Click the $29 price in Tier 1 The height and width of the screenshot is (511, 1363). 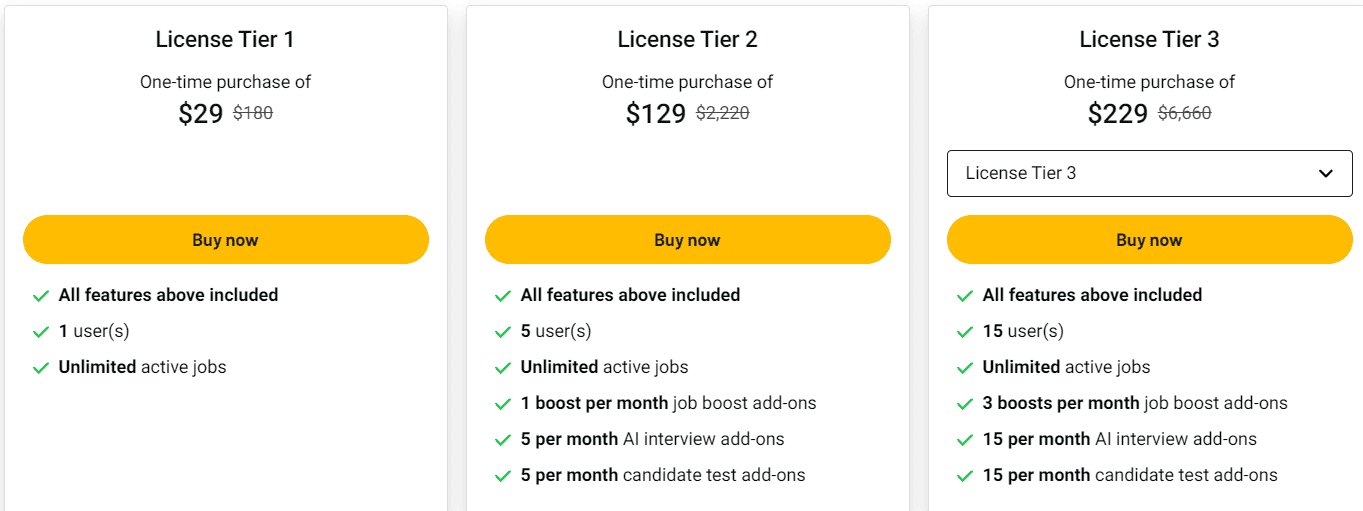[200, 114]
